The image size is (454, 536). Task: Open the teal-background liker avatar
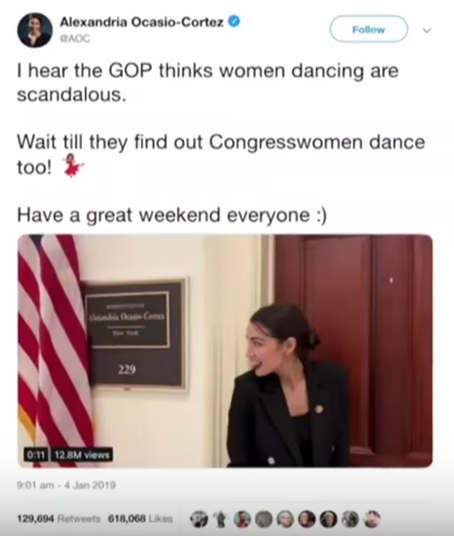click(x=242, y=519)
